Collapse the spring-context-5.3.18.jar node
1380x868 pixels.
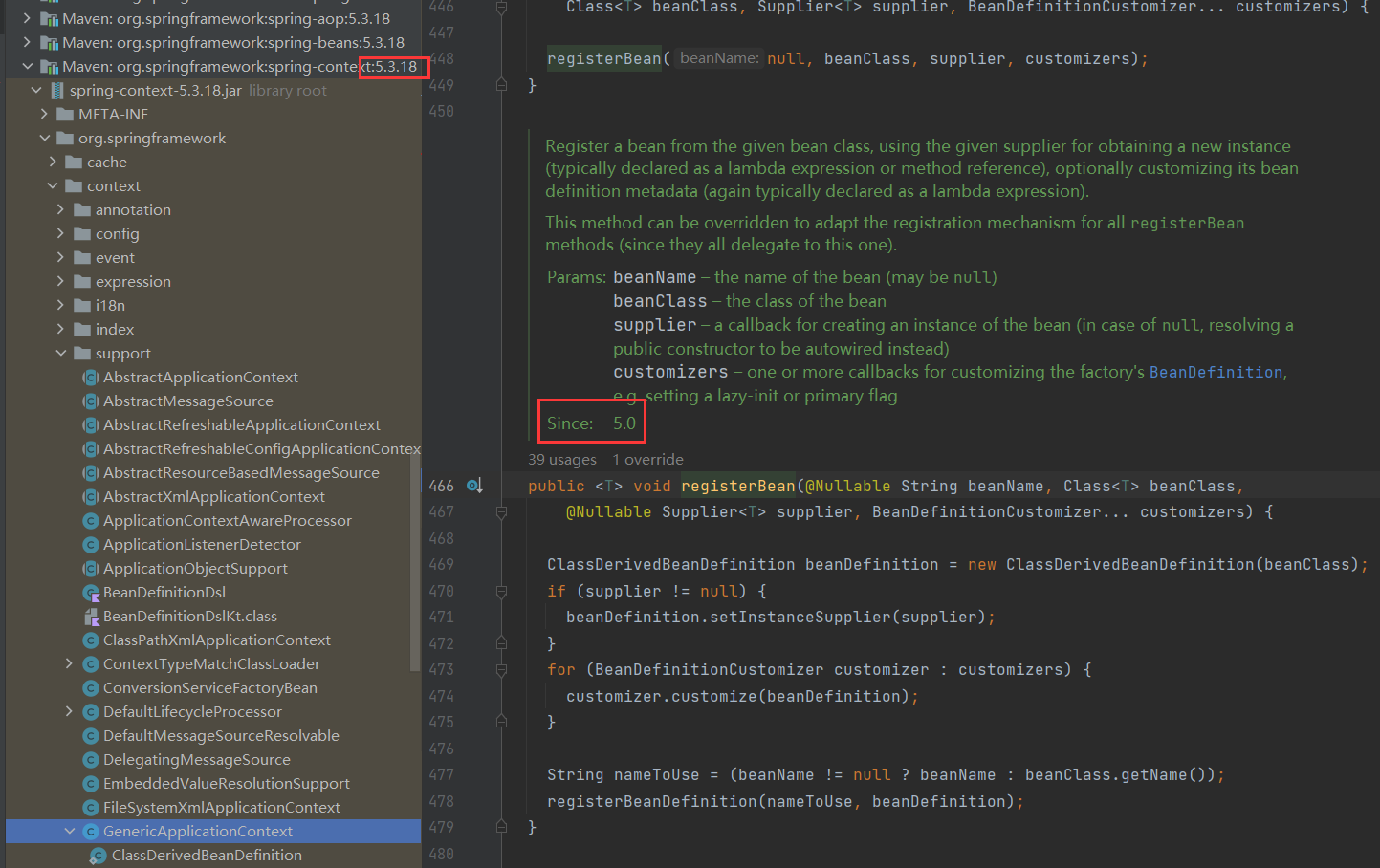(x=36, y=90)
